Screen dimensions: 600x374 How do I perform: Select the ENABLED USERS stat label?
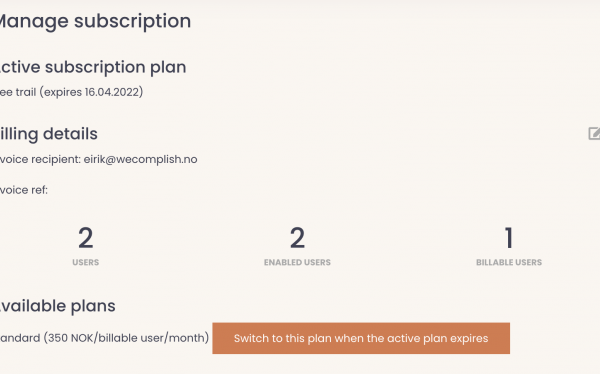(x=297, y=262)
